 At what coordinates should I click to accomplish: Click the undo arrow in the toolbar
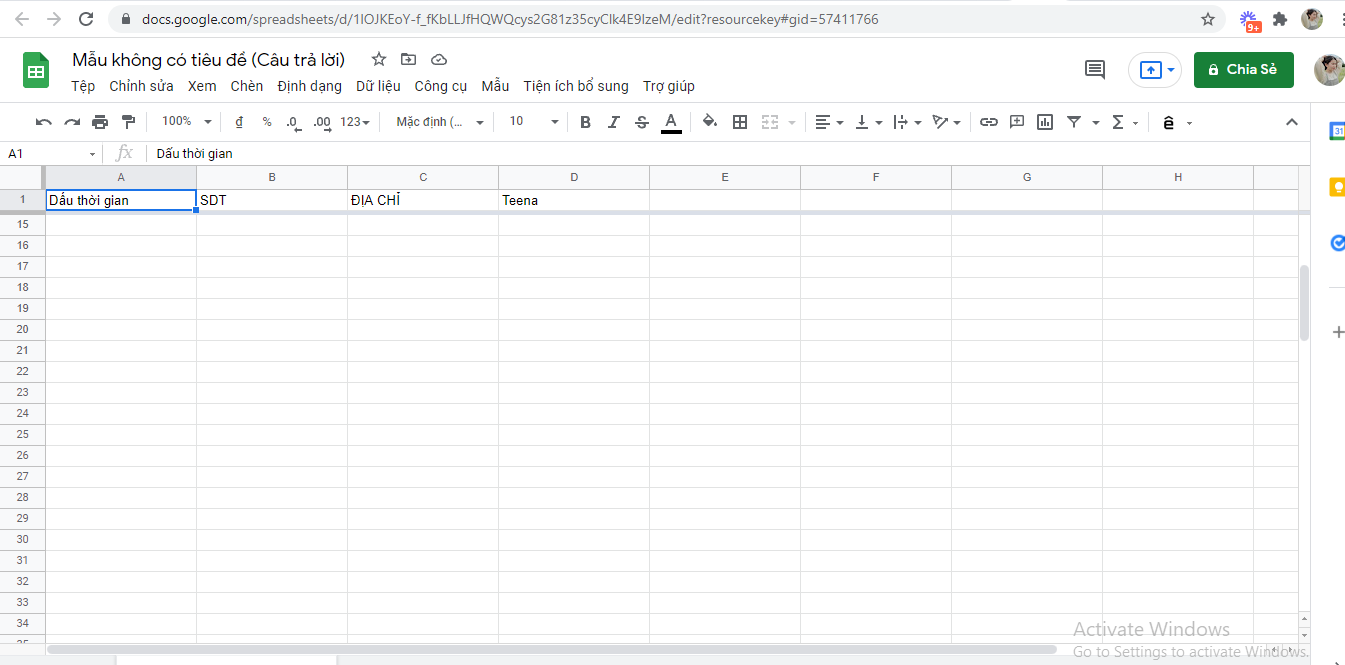pos(43,122)
